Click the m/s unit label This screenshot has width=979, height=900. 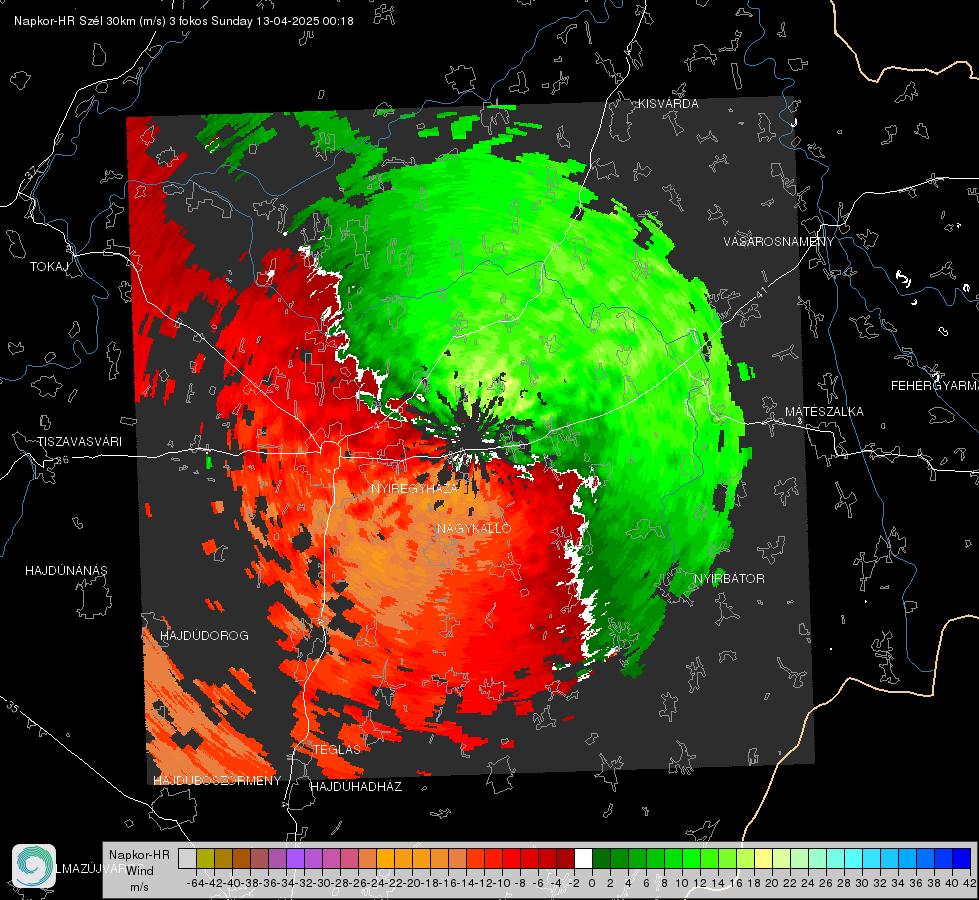139,887
